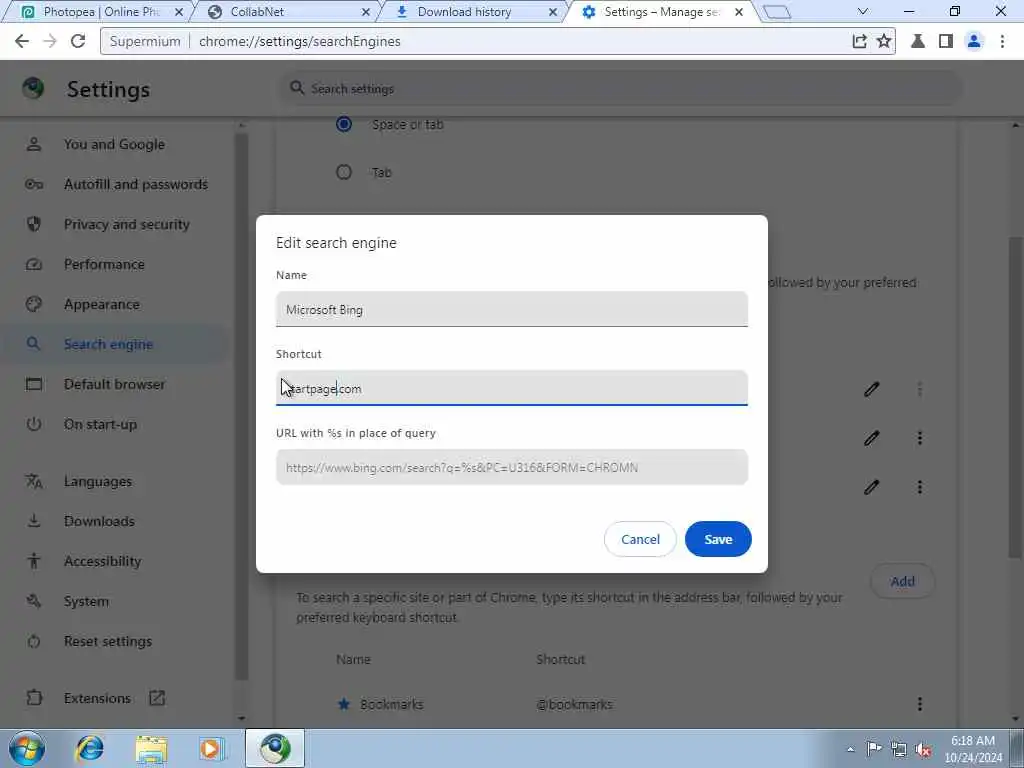This screenshot has height=768, width=1024.
Task: Click the muted volume tray icon
Action: coord(923,749)
